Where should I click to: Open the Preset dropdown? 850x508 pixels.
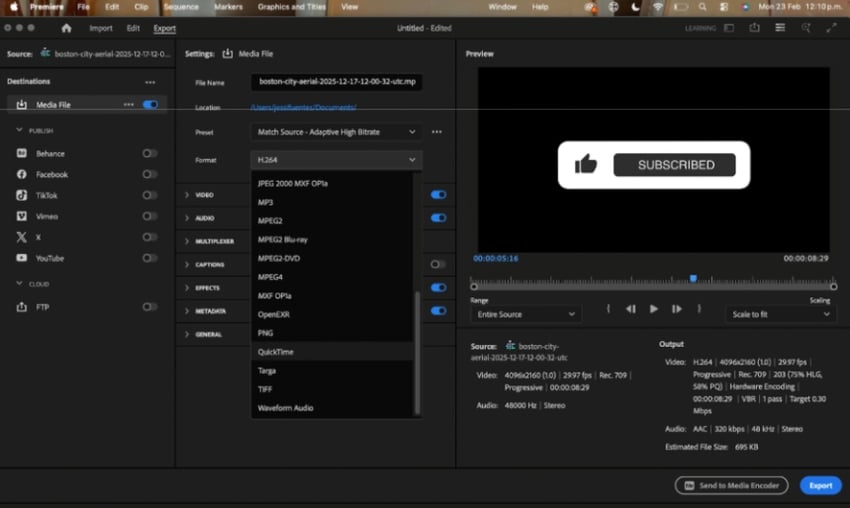point(336,132)
